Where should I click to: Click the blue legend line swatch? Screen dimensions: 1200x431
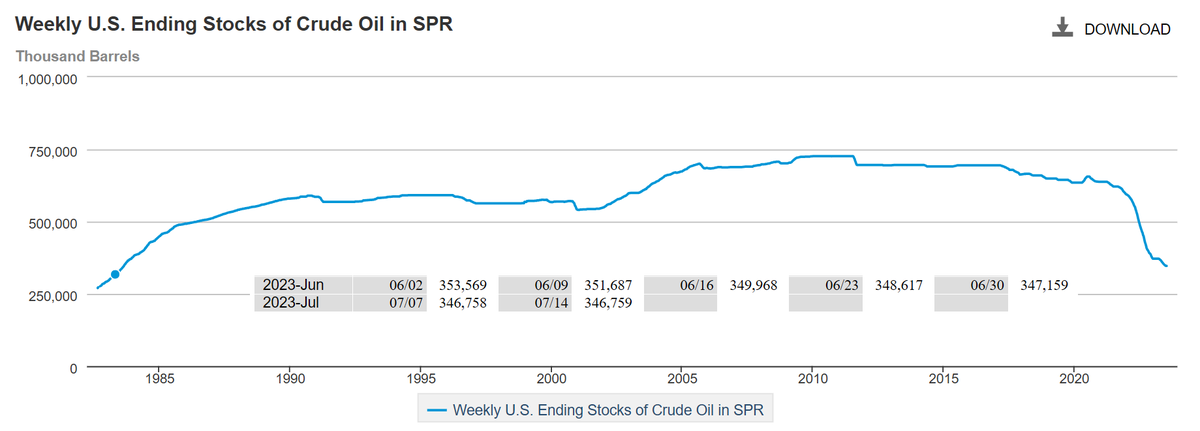click(437, 410)
